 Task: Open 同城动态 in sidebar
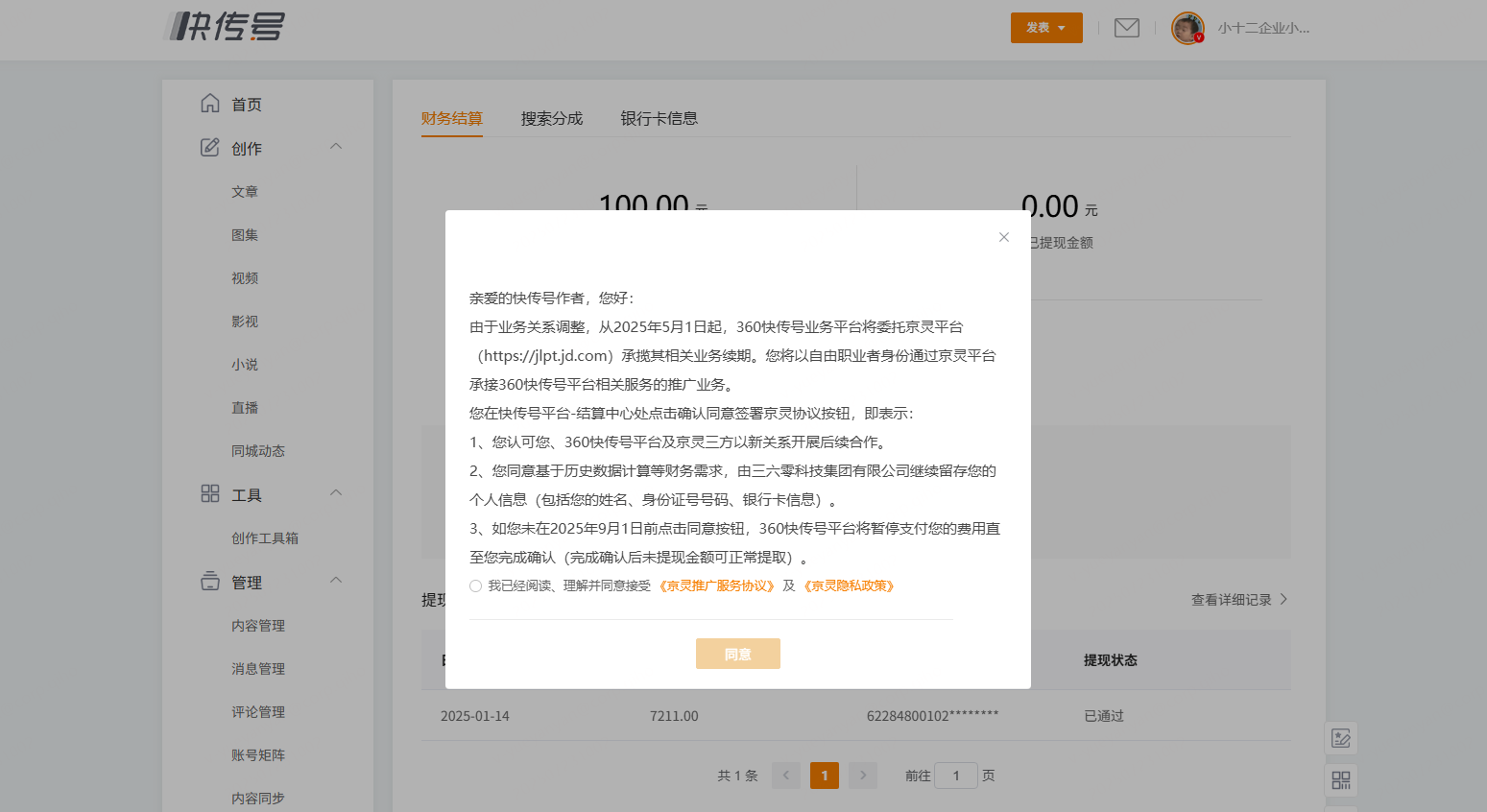tap(258, 451)
